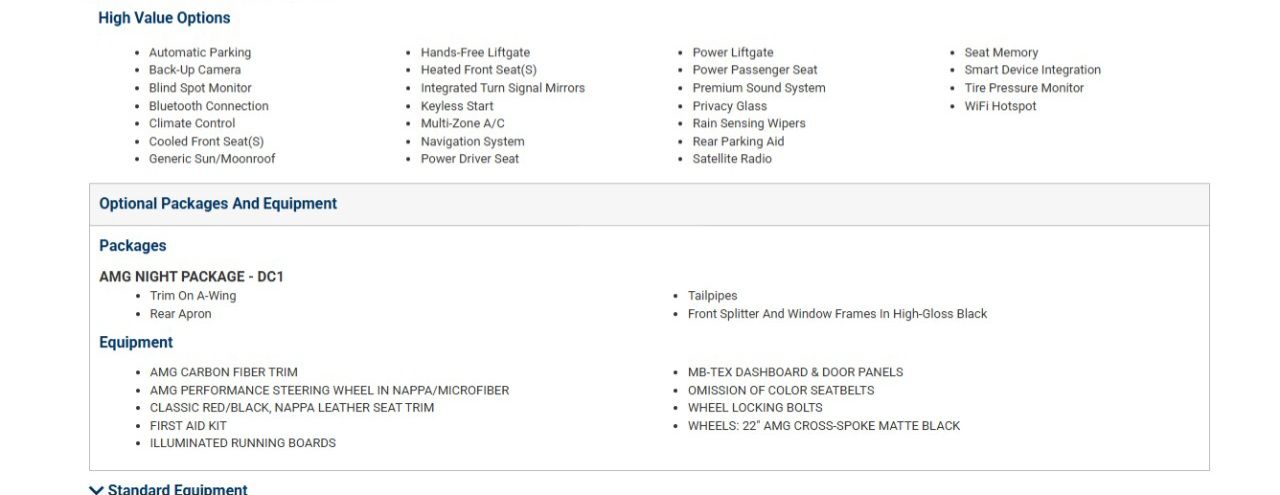Select the 22" AMG cross-spoke wheels entry
Screen dimensions: 1280x495
824,426
